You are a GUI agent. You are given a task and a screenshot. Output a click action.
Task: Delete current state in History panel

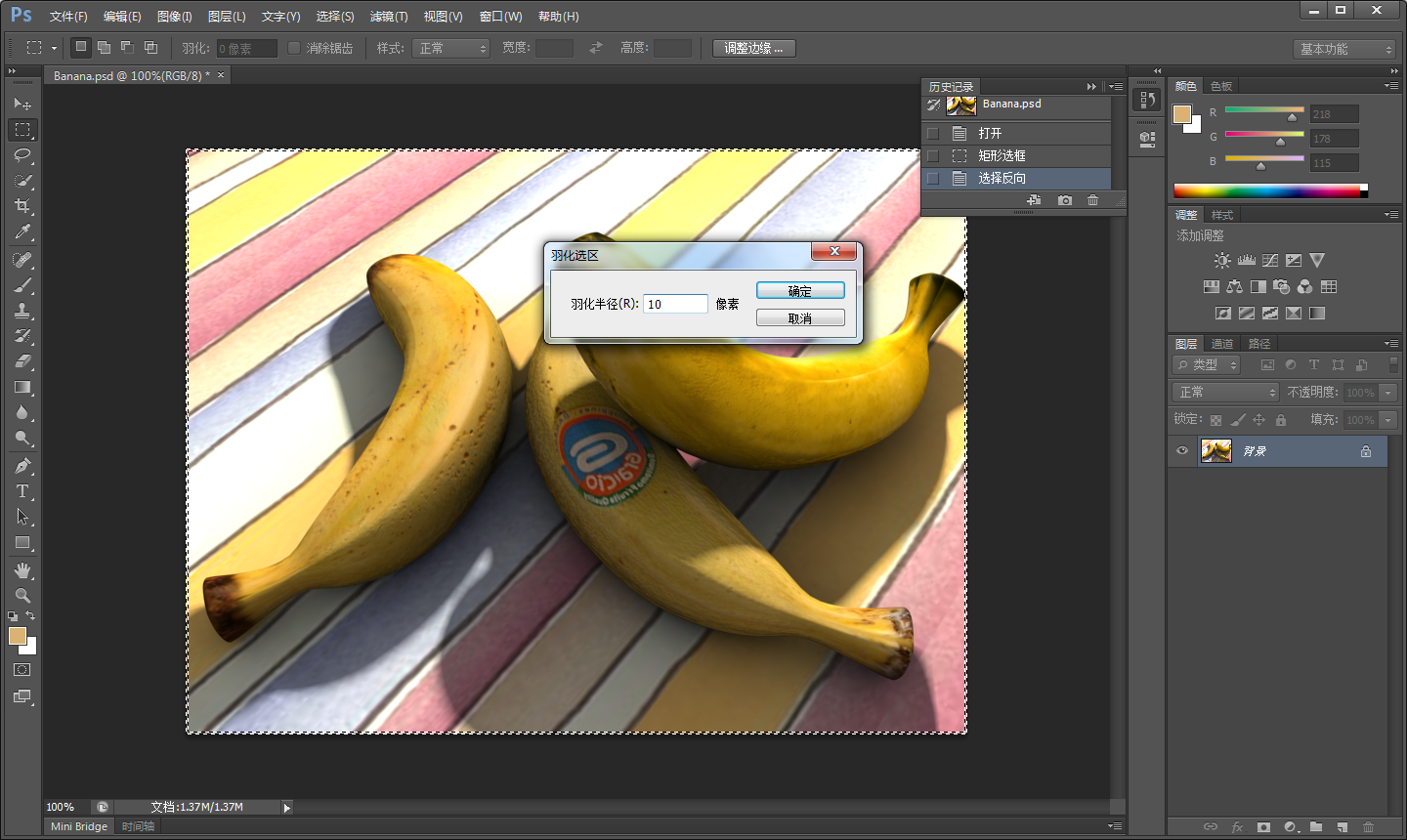[x=1092, y=200]
